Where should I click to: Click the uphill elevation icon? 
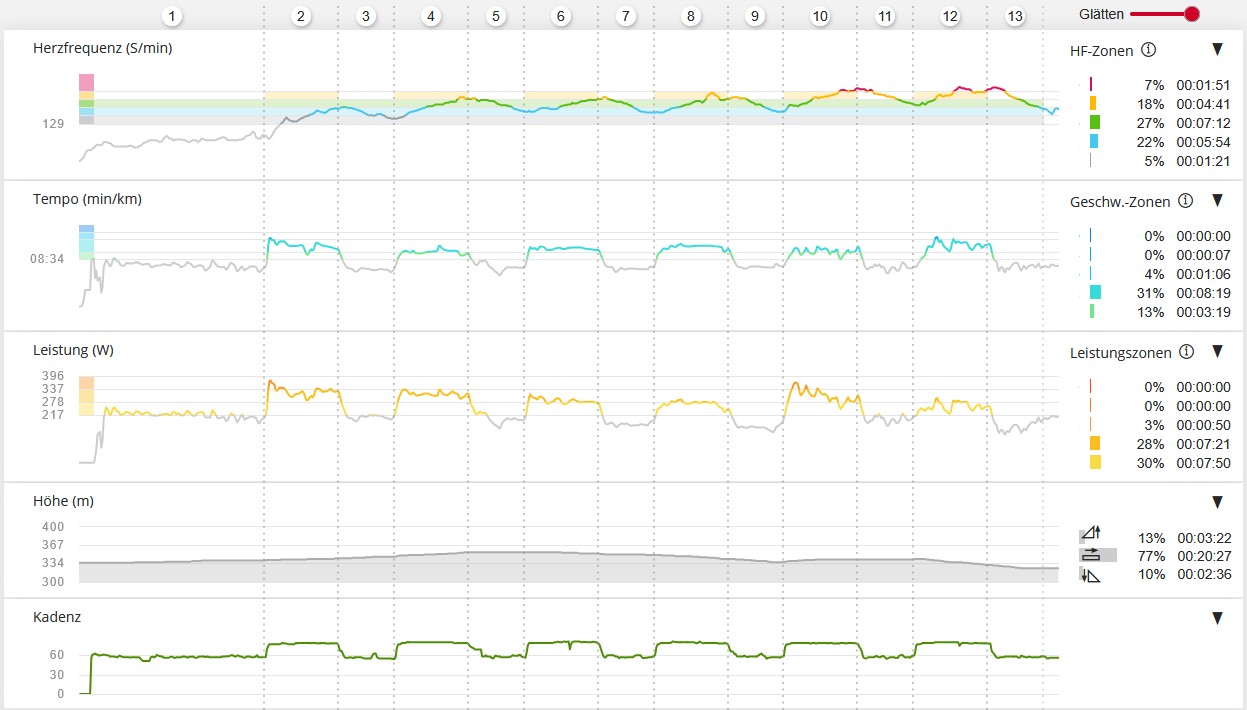[x=1090, y=536]
